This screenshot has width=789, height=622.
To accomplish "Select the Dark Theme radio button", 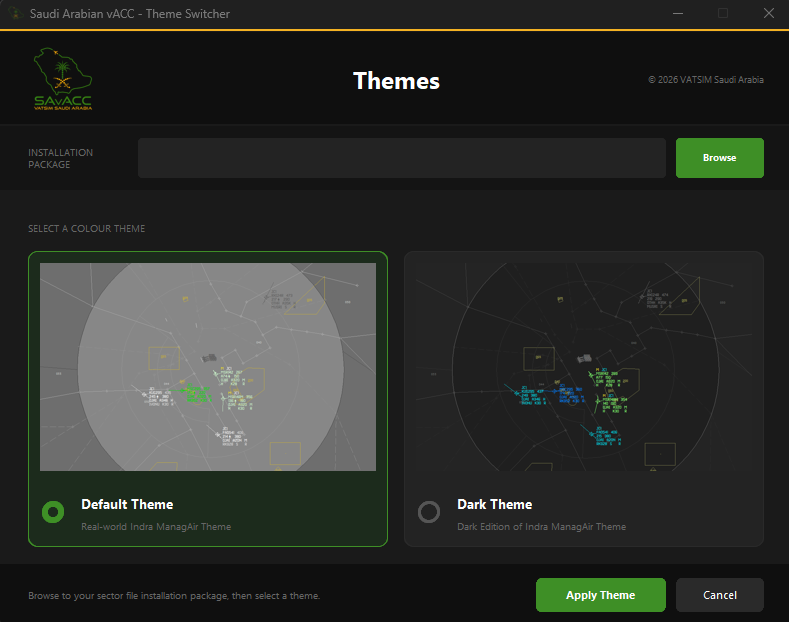I will coord(429,512).
